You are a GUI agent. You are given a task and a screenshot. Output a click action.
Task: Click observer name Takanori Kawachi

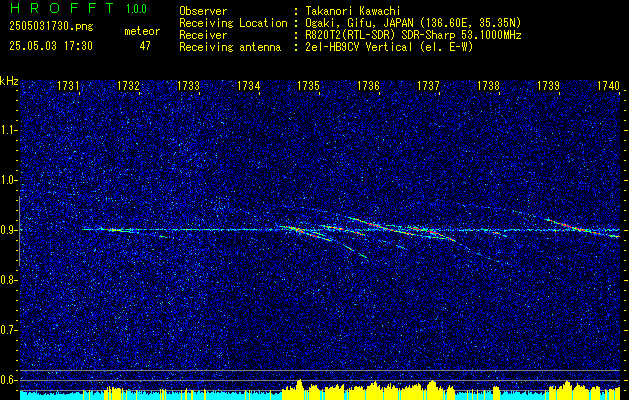352,11
